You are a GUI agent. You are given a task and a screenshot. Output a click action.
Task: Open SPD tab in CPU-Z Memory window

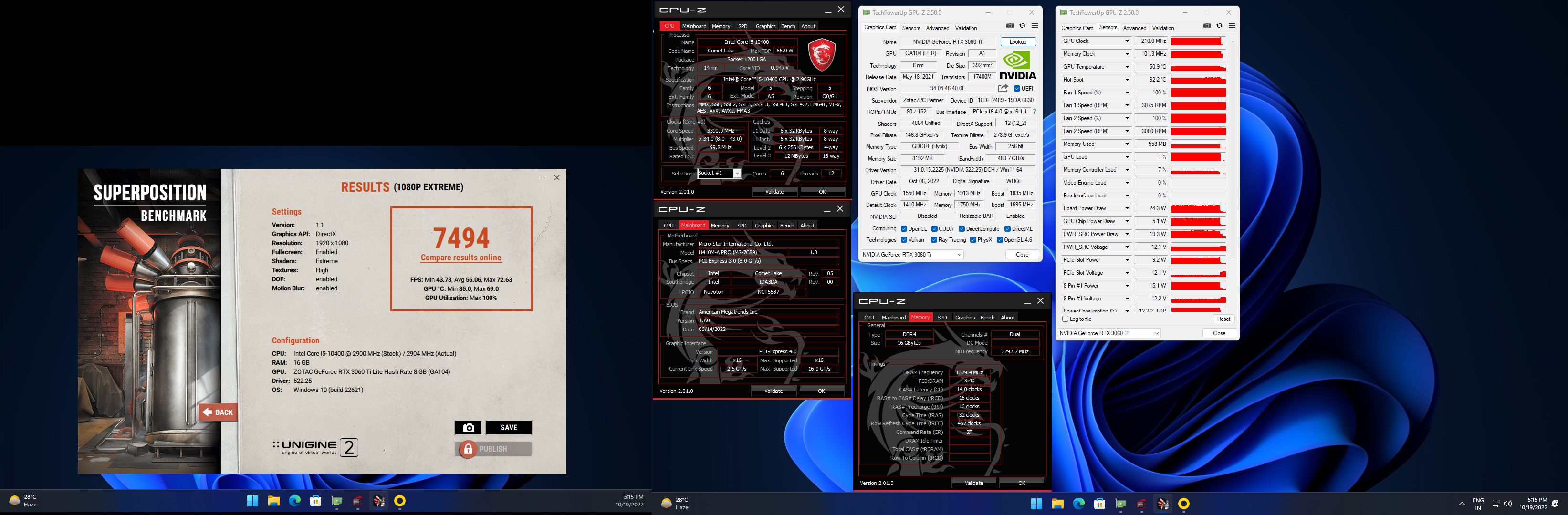coord(941,318)
